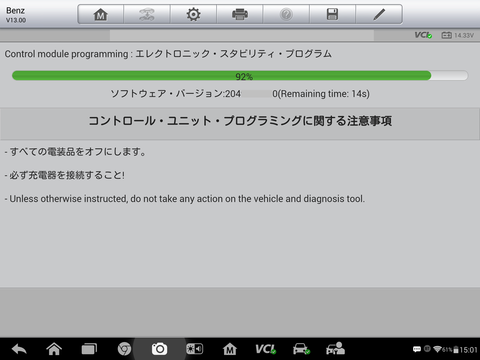Click the すべての電装品をオフにします line
This screenshot has height=360, width=480.
75,152
